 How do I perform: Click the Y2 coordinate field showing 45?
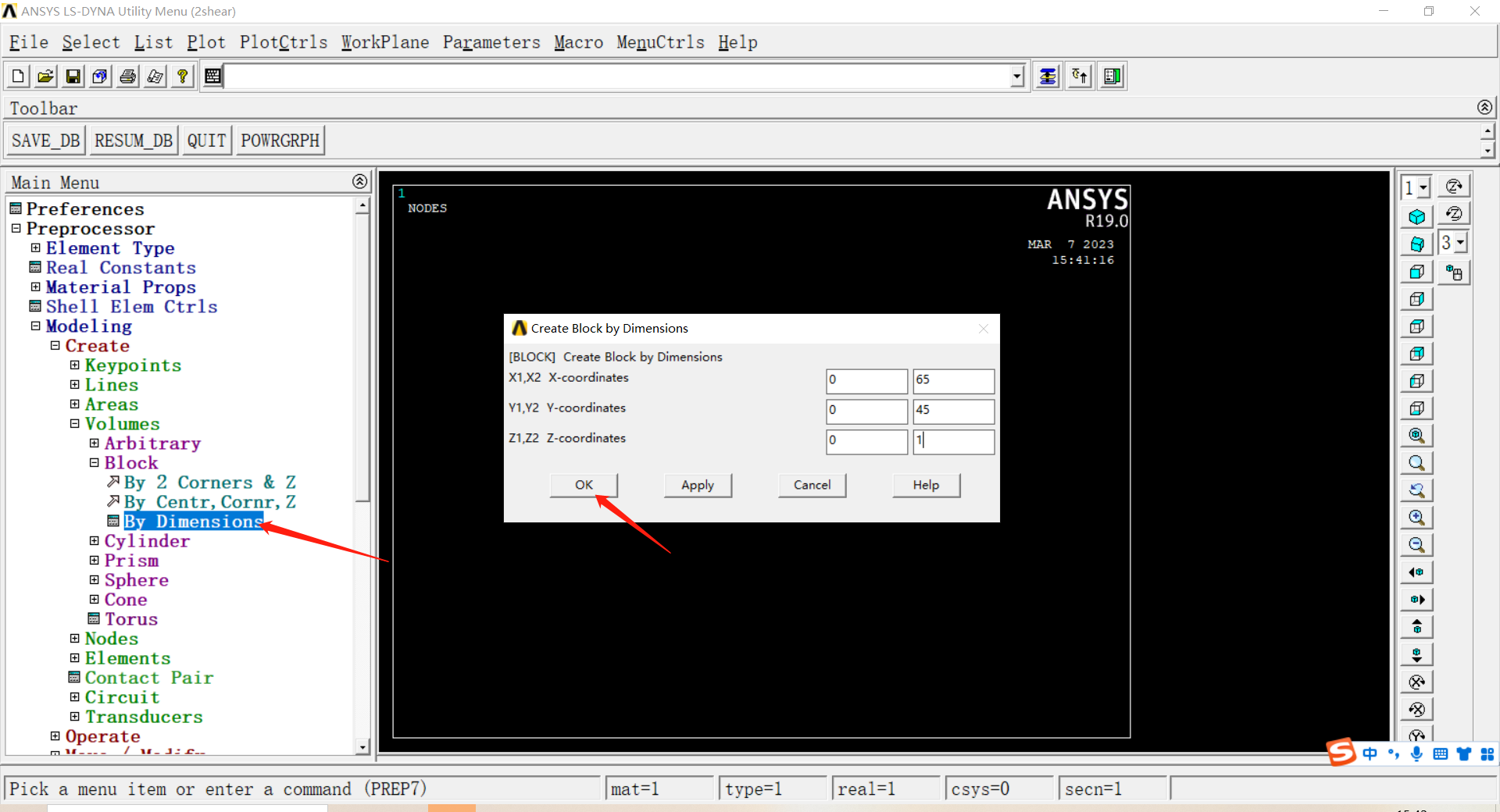(x=953, y=411)
